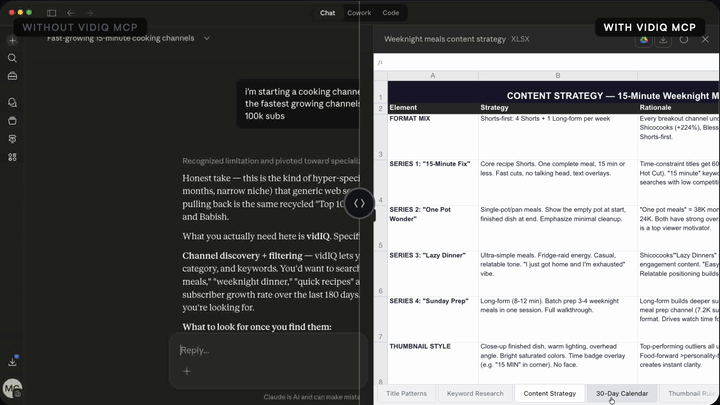Select the 'SERIES 1: "15-Minute Fix"' cell
The image size is (720, 405).
(x=433, y=182)
